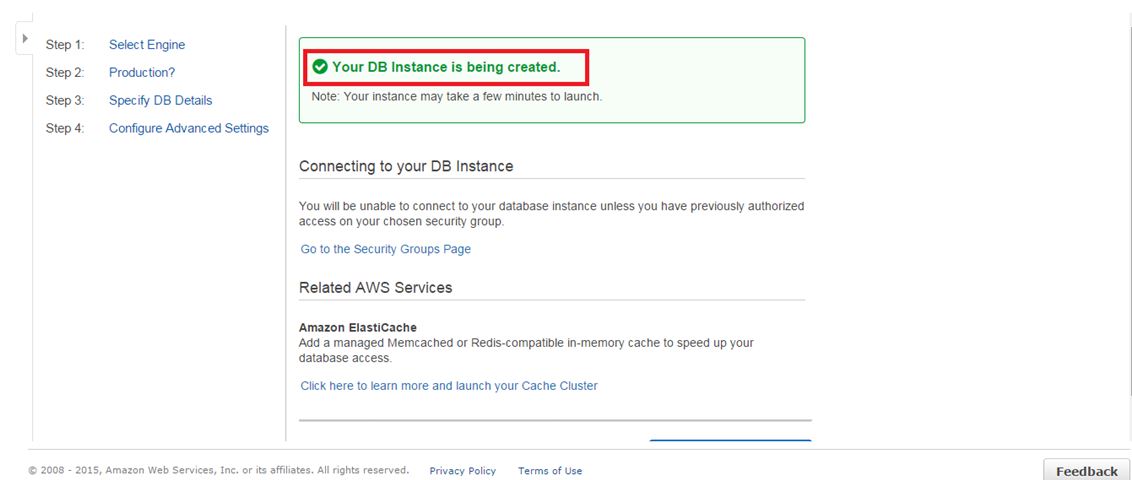Expand the collapsed side panel arrow
Viewport: 1132px width, 480px height.
25,38
